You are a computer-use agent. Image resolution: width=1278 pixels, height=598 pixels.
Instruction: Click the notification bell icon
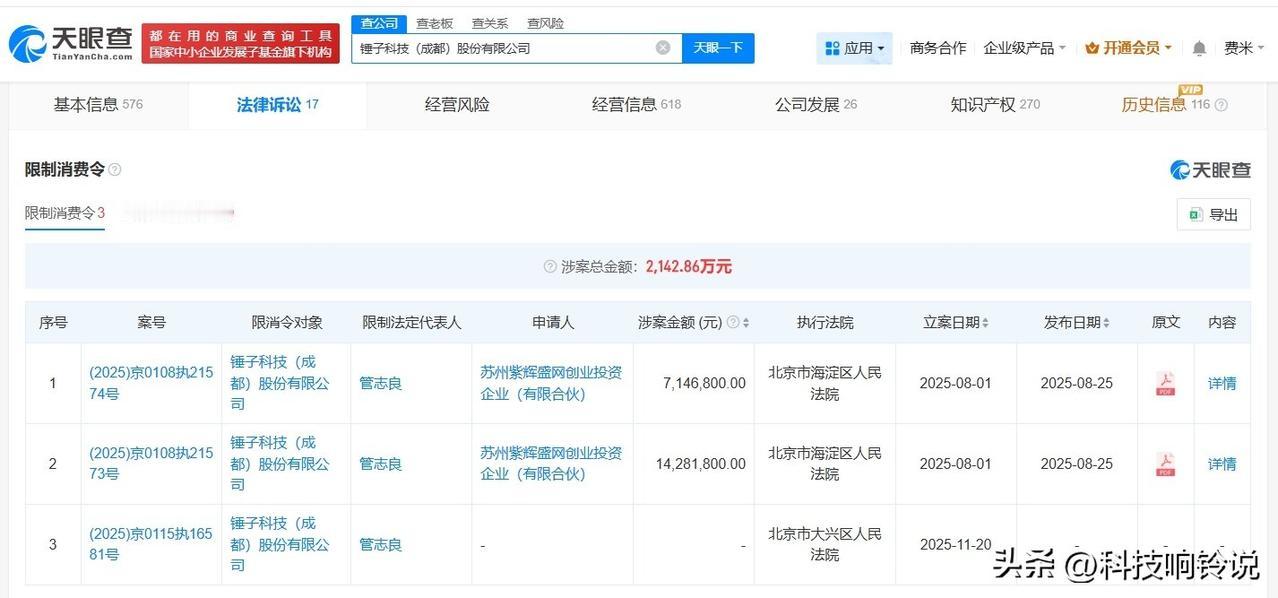tap(1199, 47)
